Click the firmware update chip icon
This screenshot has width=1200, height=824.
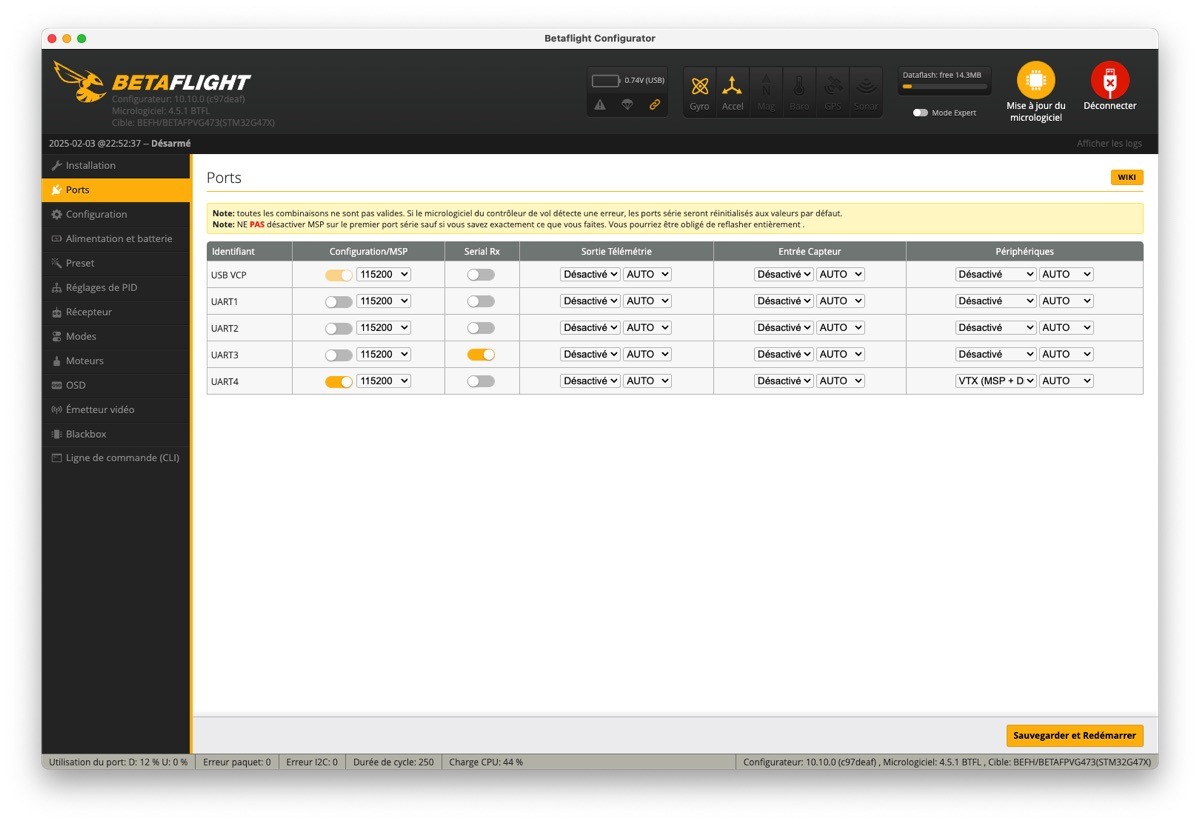1036,80
